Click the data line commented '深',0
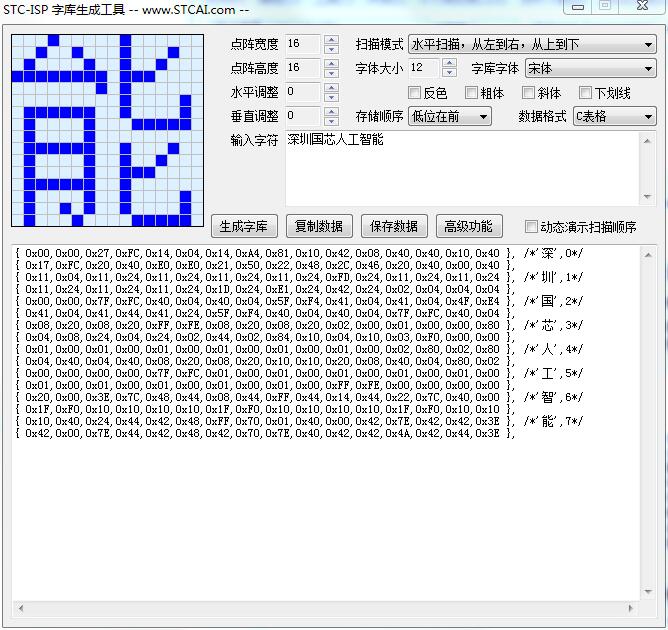Viewport: 668px width, 630px height. point(298,253)
